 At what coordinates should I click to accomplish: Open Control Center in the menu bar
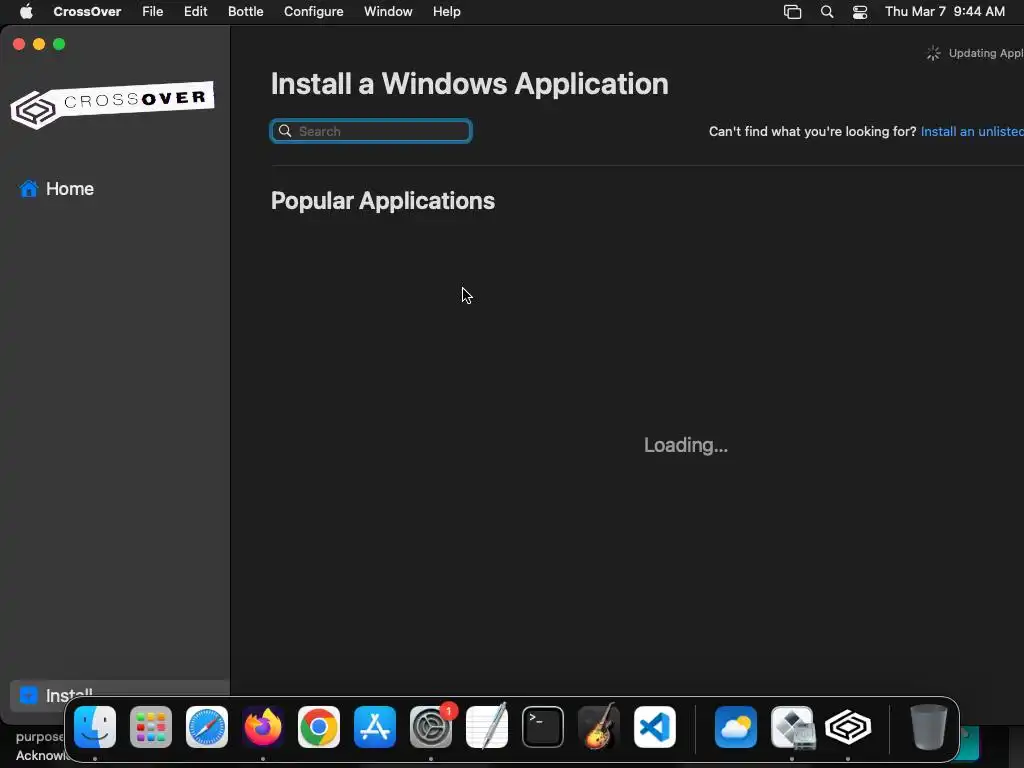860,12
